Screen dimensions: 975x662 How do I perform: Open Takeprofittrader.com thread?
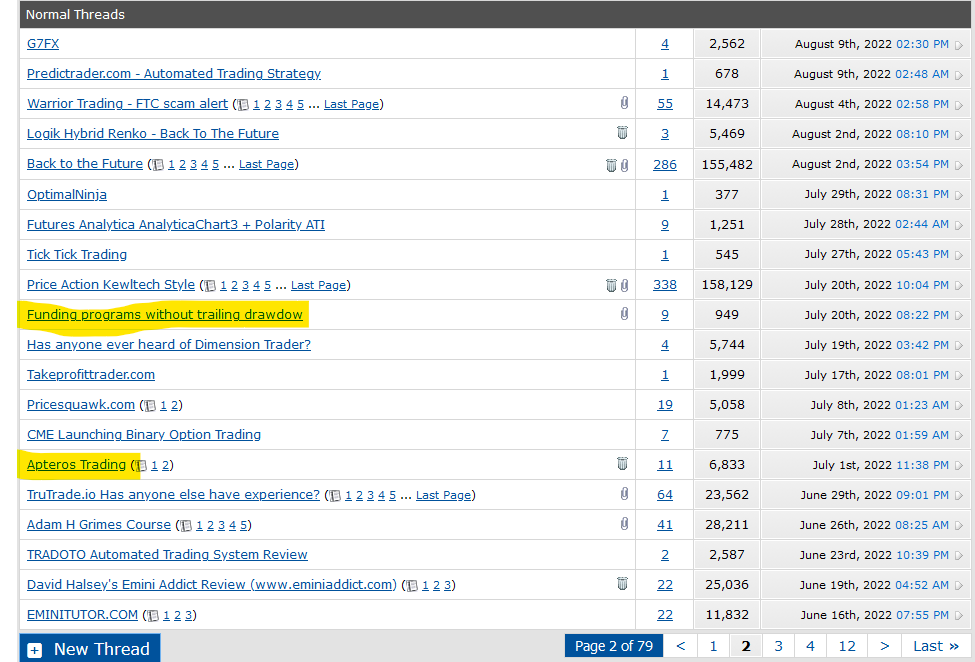tap(91, 374)
